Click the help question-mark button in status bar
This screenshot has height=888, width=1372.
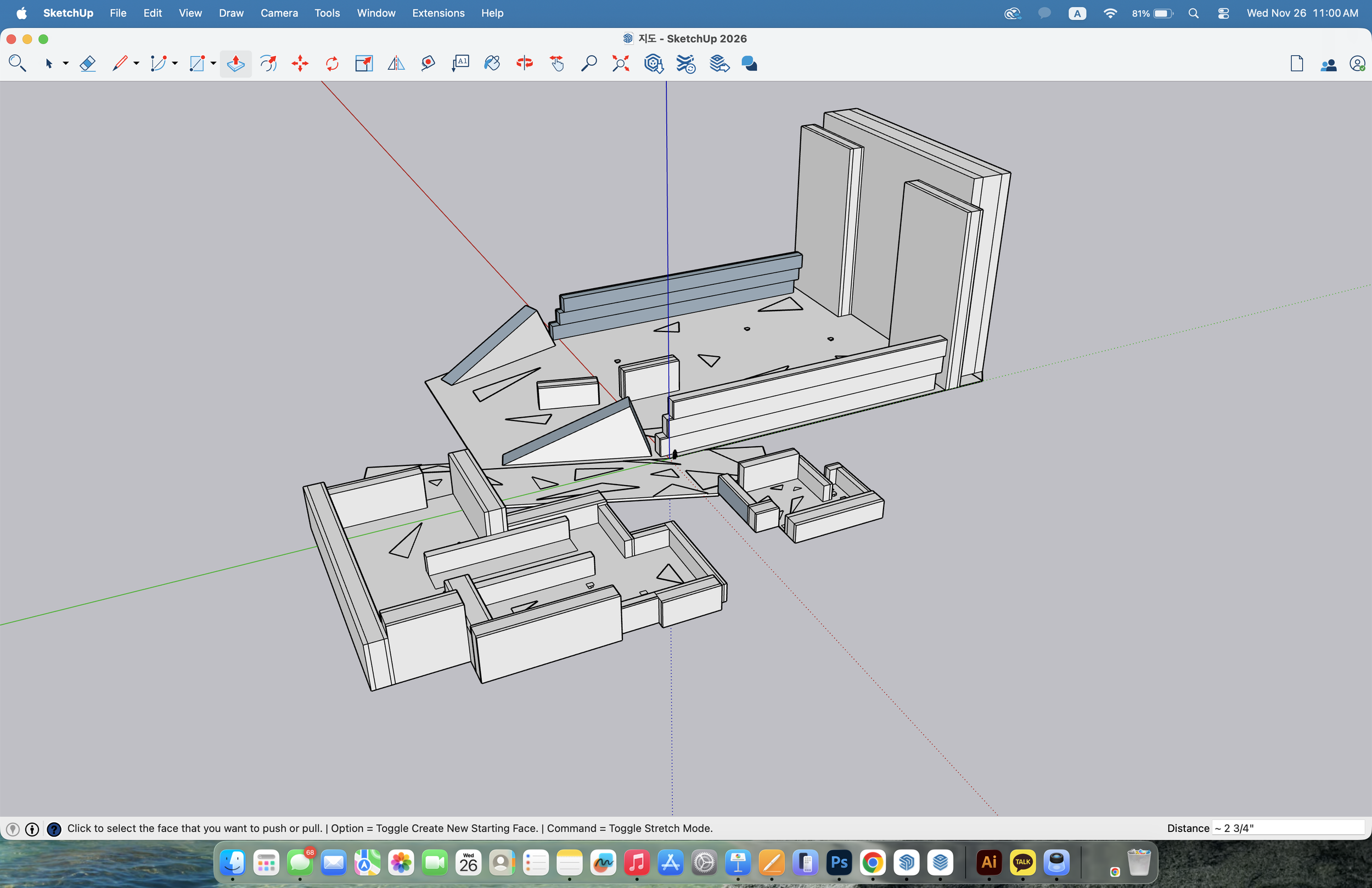click(x=54, y=829)
